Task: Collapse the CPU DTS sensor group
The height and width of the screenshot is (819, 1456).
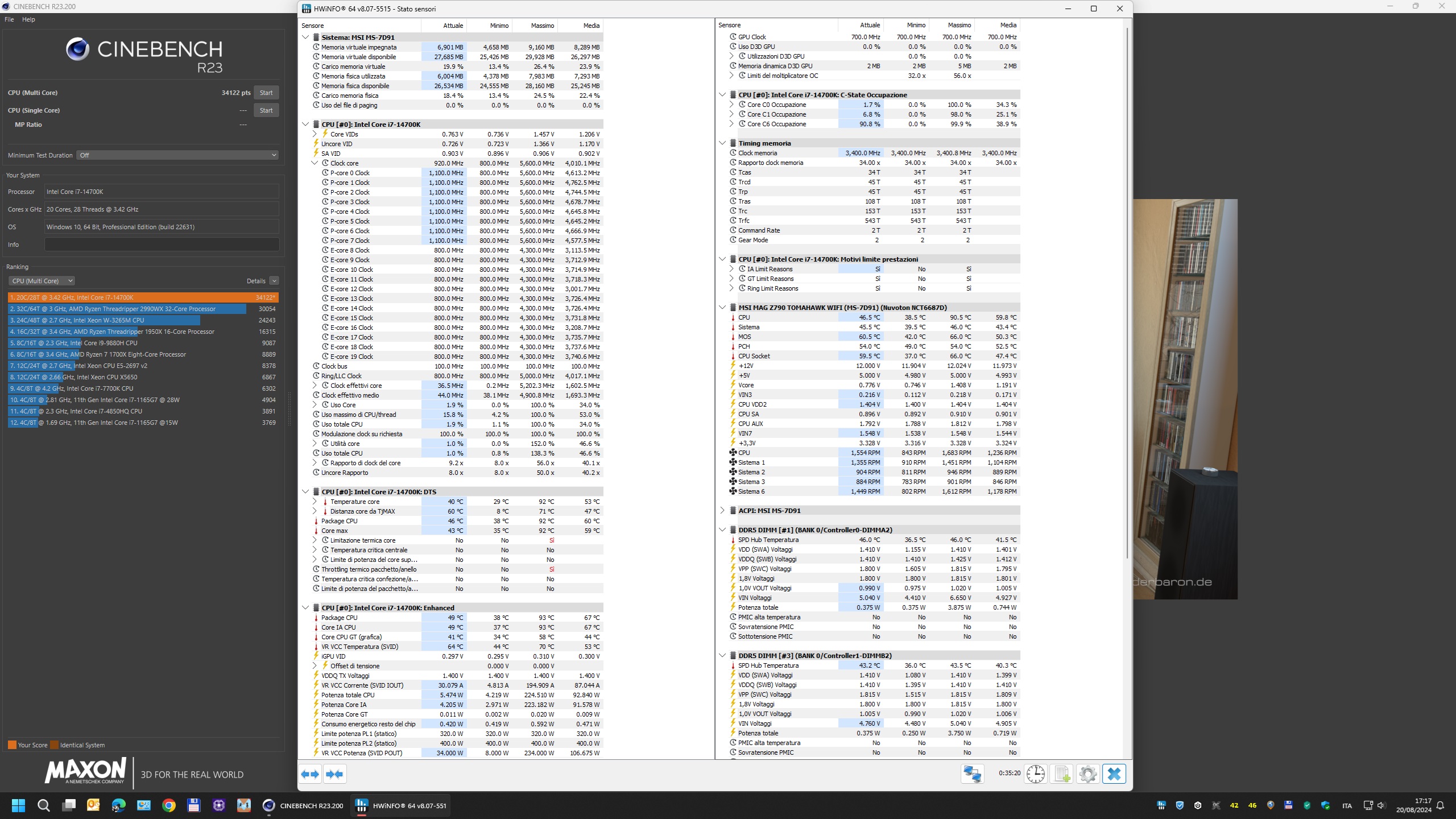Action: tap(305, 492)
